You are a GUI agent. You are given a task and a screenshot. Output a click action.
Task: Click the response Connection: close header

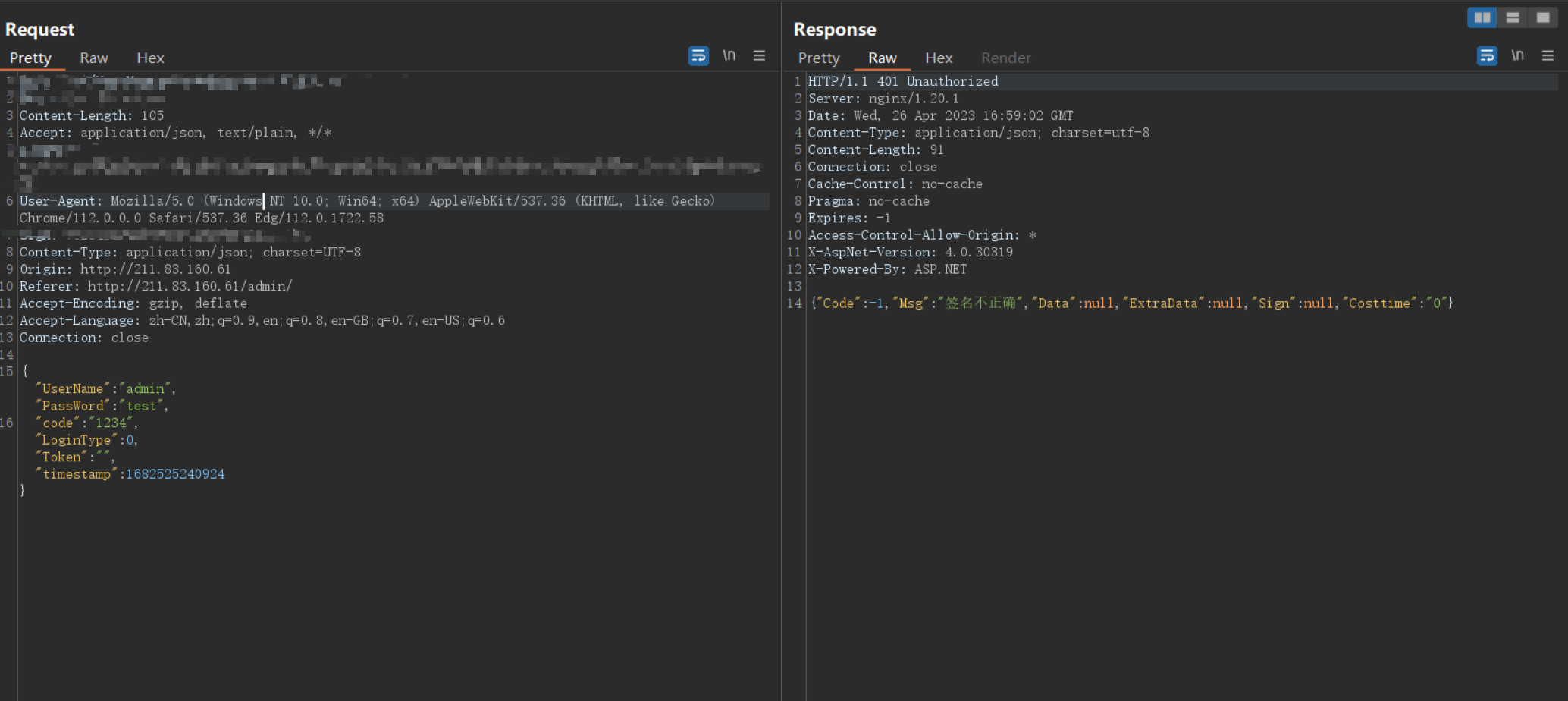pyautogui.click(x=873, y=167)
